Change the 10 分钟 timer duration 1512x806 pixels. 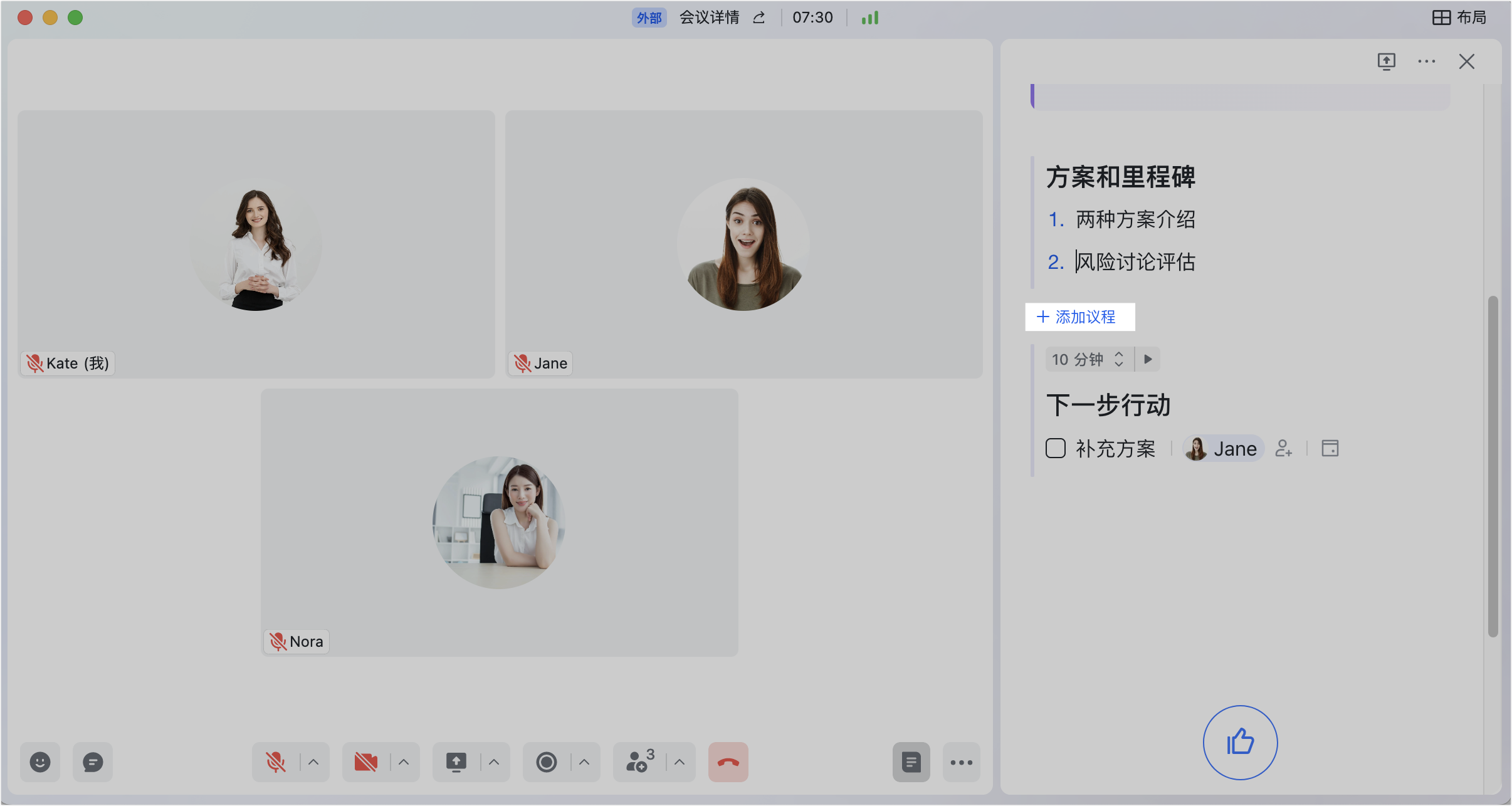[1089, 359]
